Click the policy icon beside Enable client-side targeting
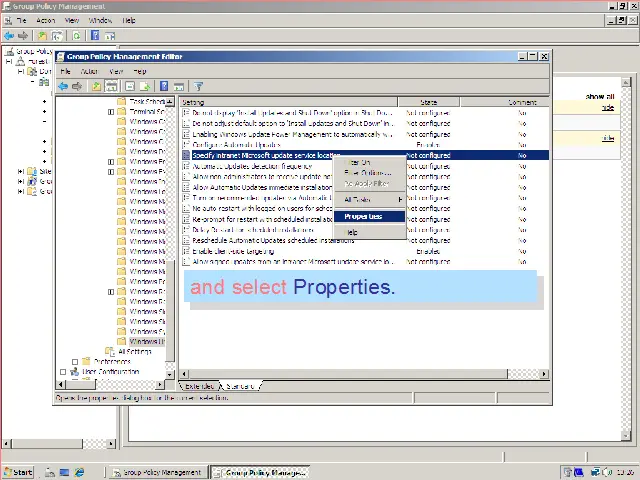 (186, 251)
